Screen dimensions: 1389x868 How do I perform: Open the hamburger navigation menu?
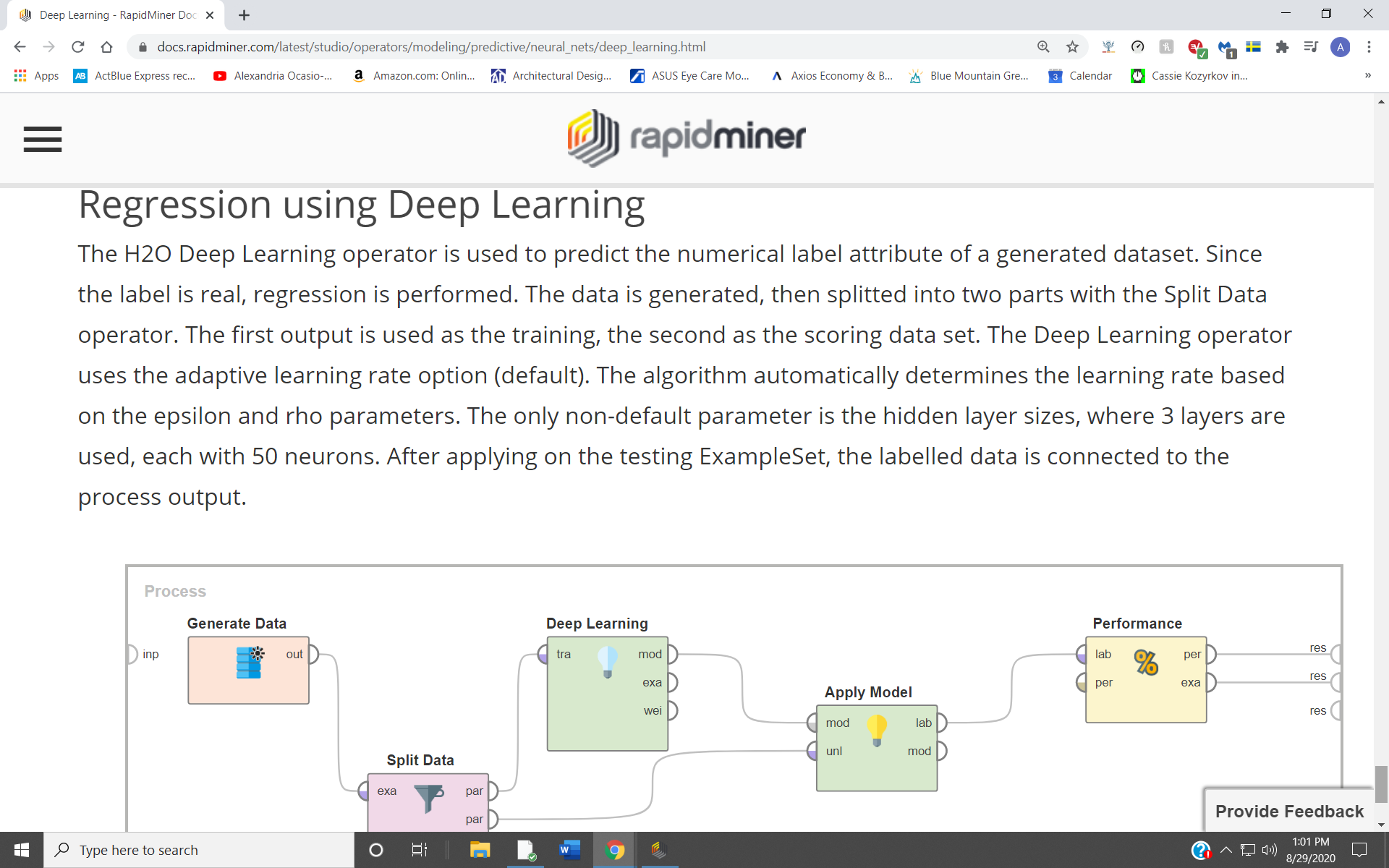click(x=43, y=139)
